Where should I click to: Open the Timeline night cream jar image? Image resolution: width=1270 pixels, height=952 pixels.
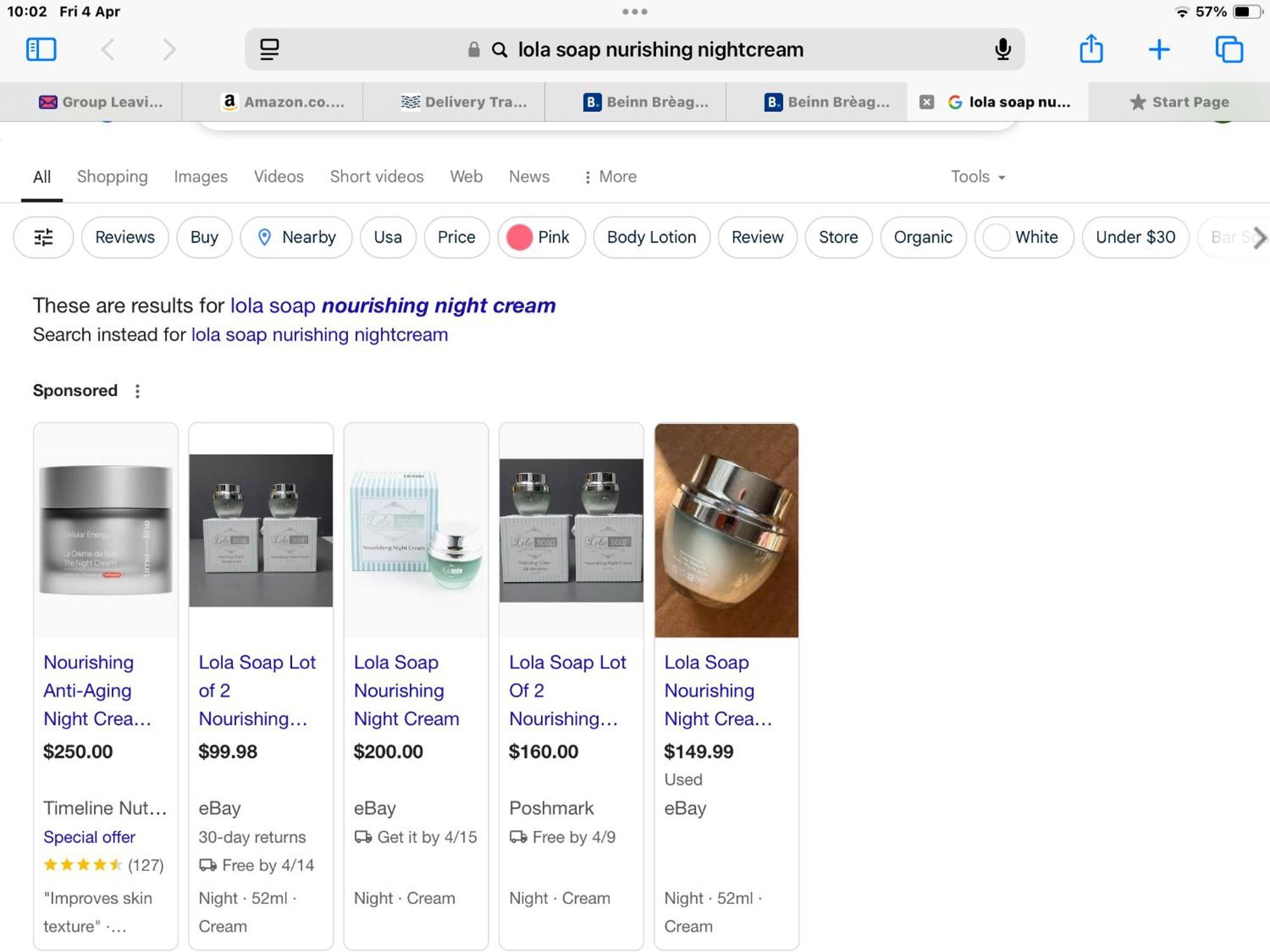pyautogui.click(x=105, y=531)
